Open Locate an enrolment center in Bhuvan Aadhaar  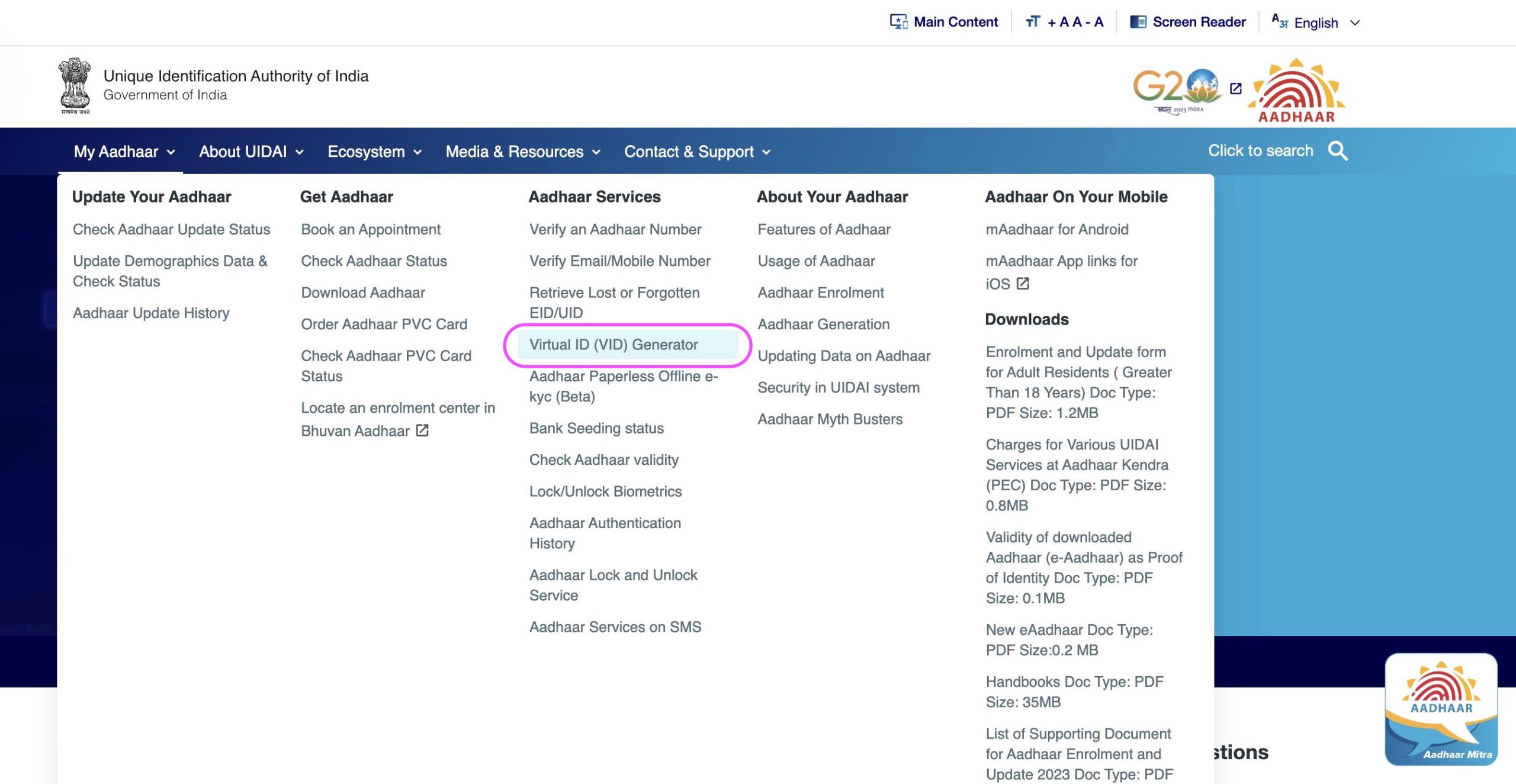click(x=398, y=419)
